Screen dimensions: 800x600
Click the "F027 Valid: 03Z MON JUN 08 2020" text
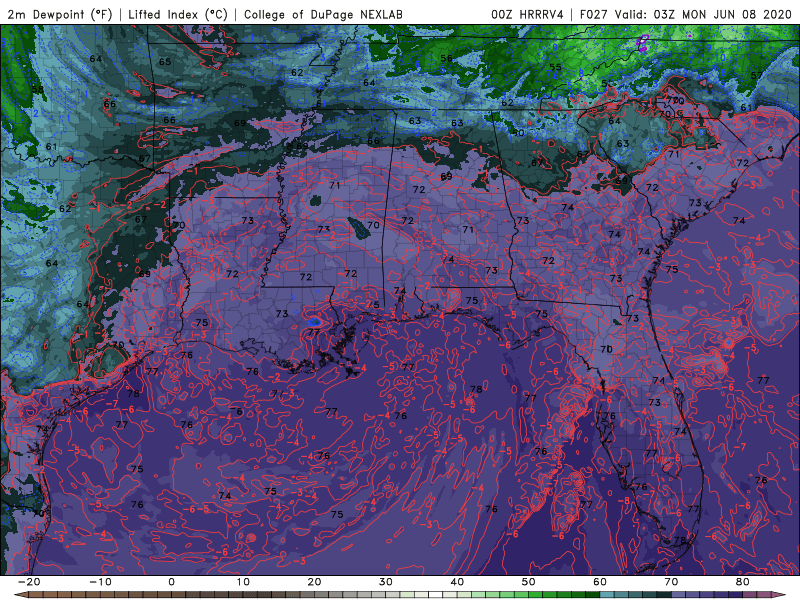click(x=686, y=14)
